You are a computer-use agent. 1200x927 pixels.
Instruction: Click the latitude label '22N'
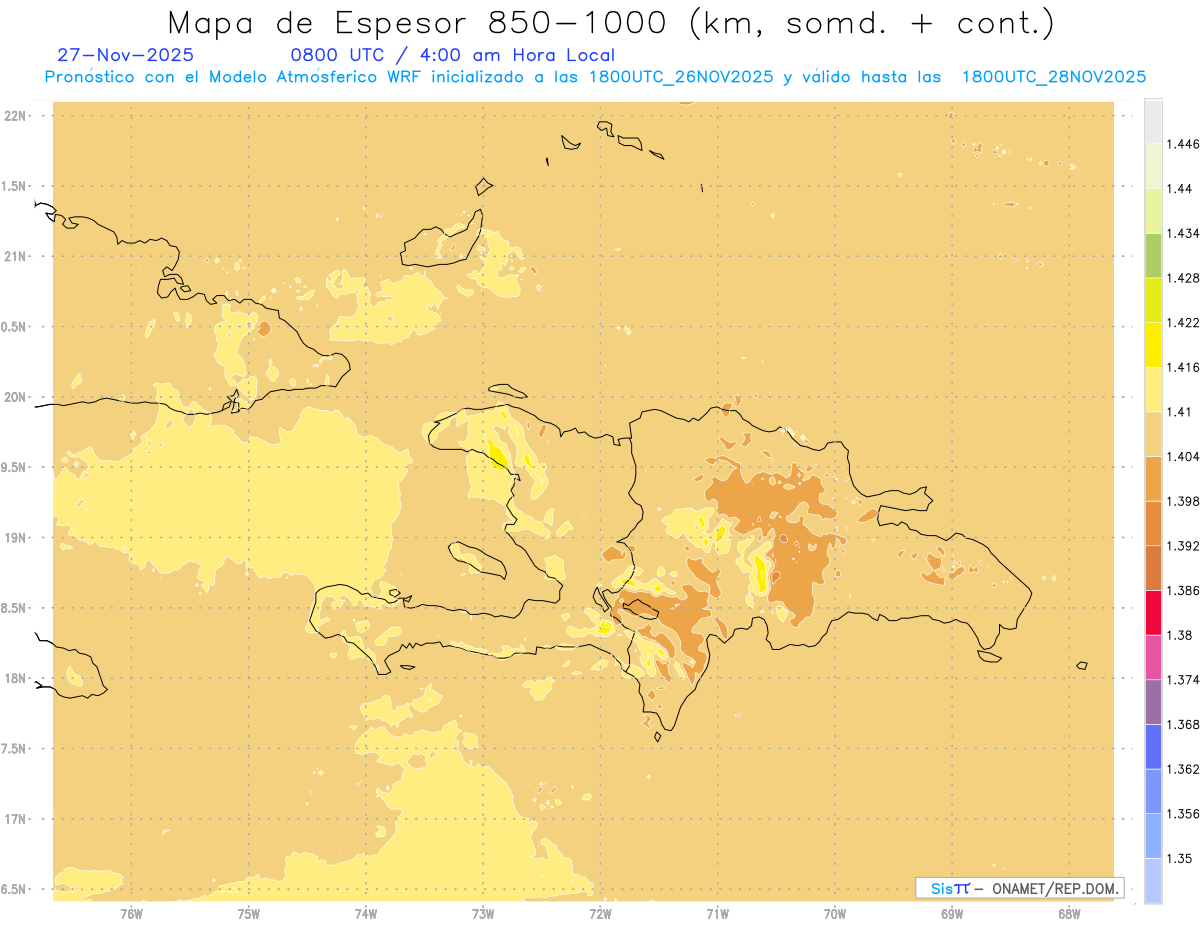click(x=15, y=116)
